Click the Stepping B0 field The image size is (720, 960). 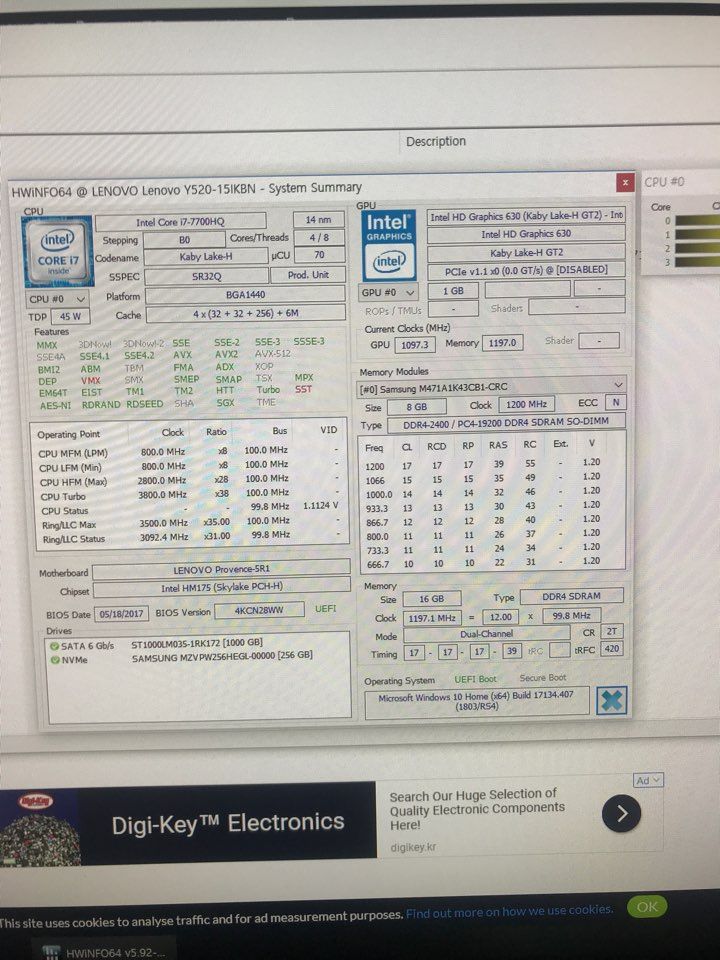184,239
